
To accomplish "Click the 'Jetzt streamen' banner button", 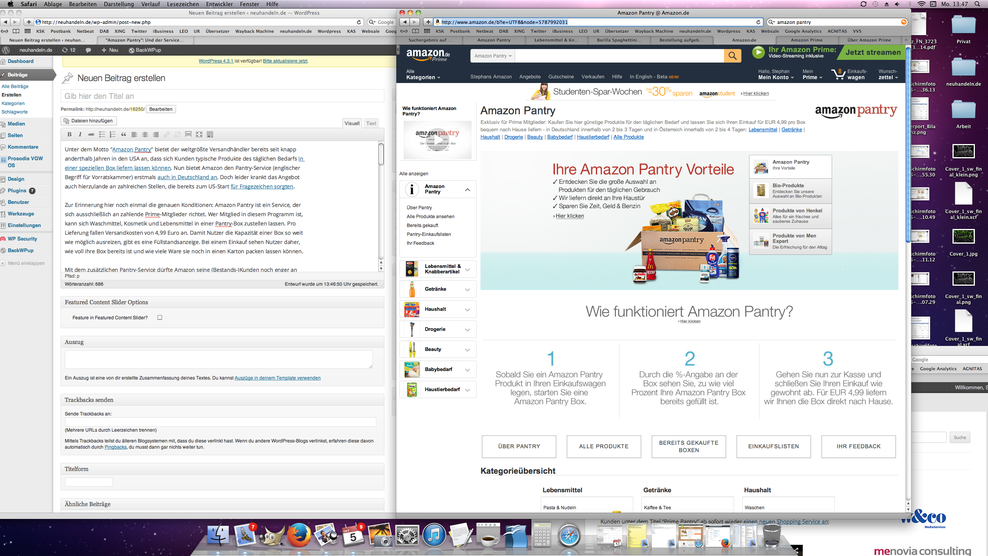I will 873,52.
